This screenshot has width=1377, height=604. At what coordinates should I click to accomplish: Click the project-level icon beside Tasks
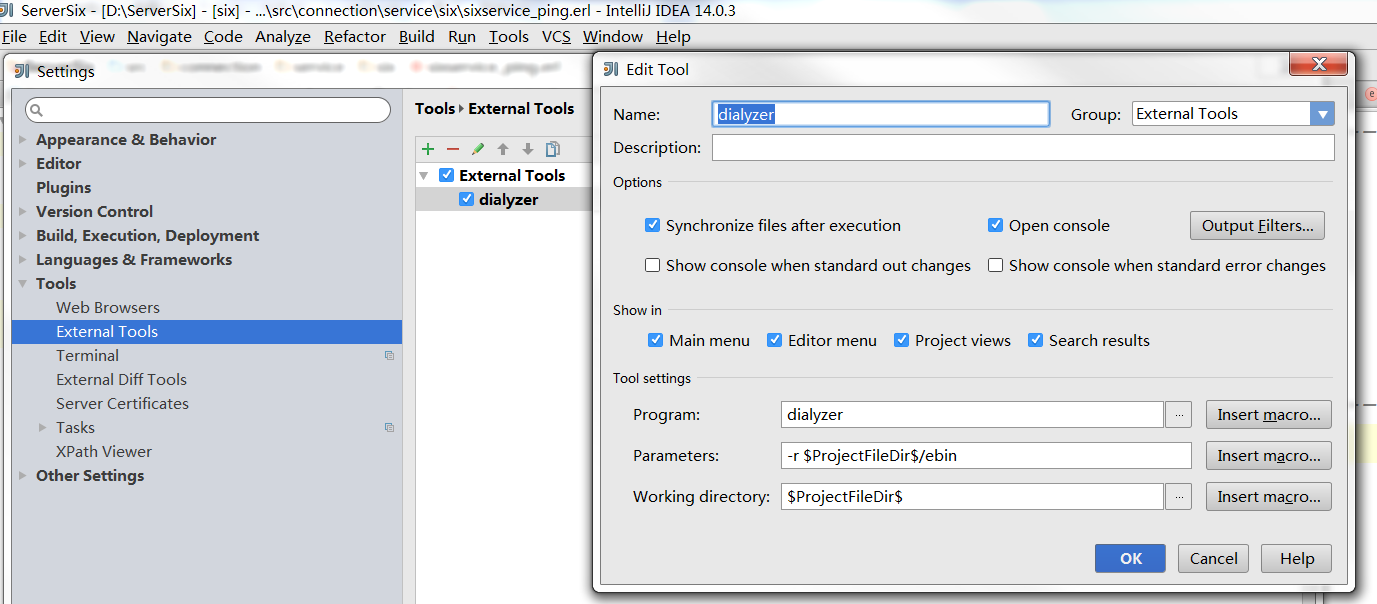pos(389,428)
